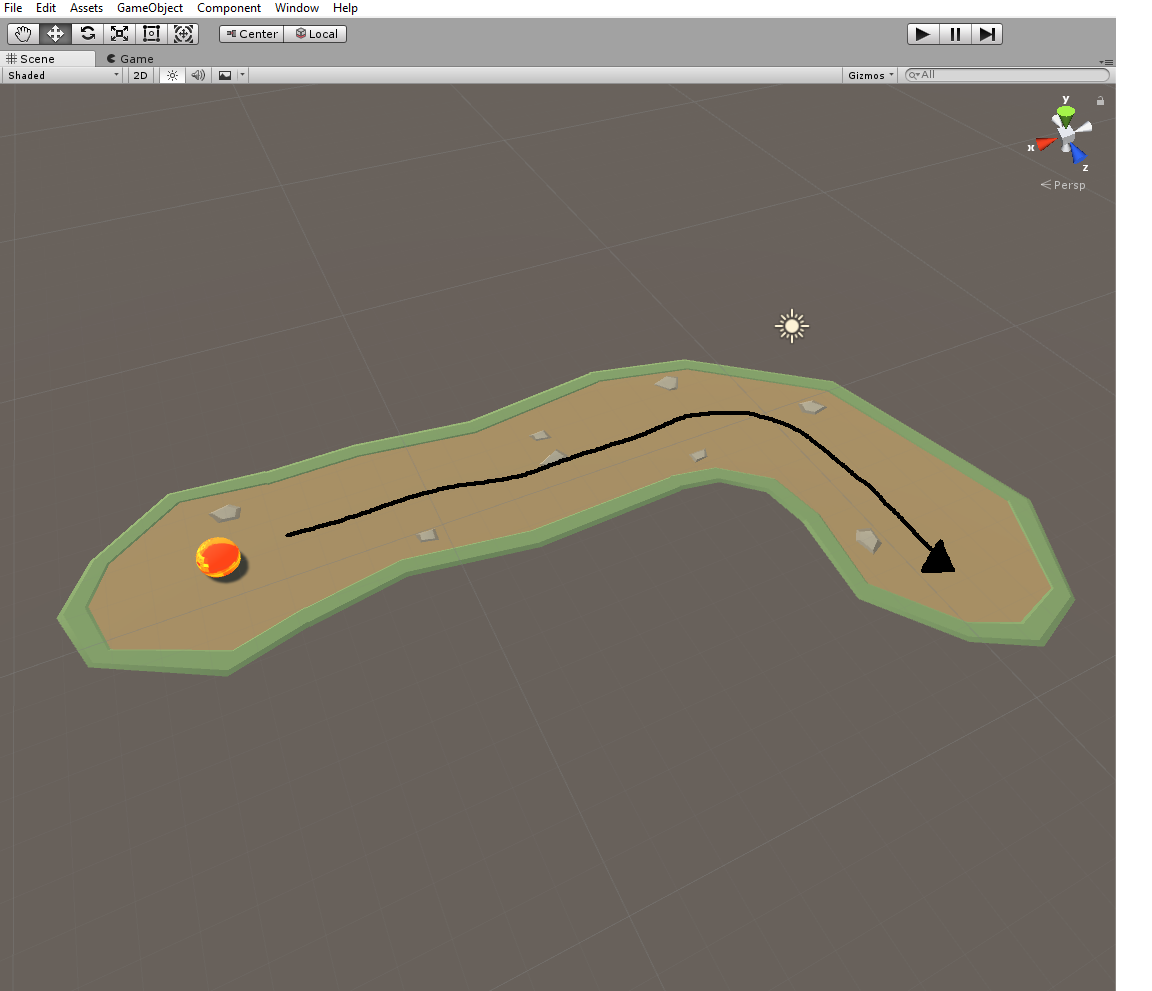This screenshot has height=991, width=1152.
Task: Select the Rotate tool
Action: 87,33
